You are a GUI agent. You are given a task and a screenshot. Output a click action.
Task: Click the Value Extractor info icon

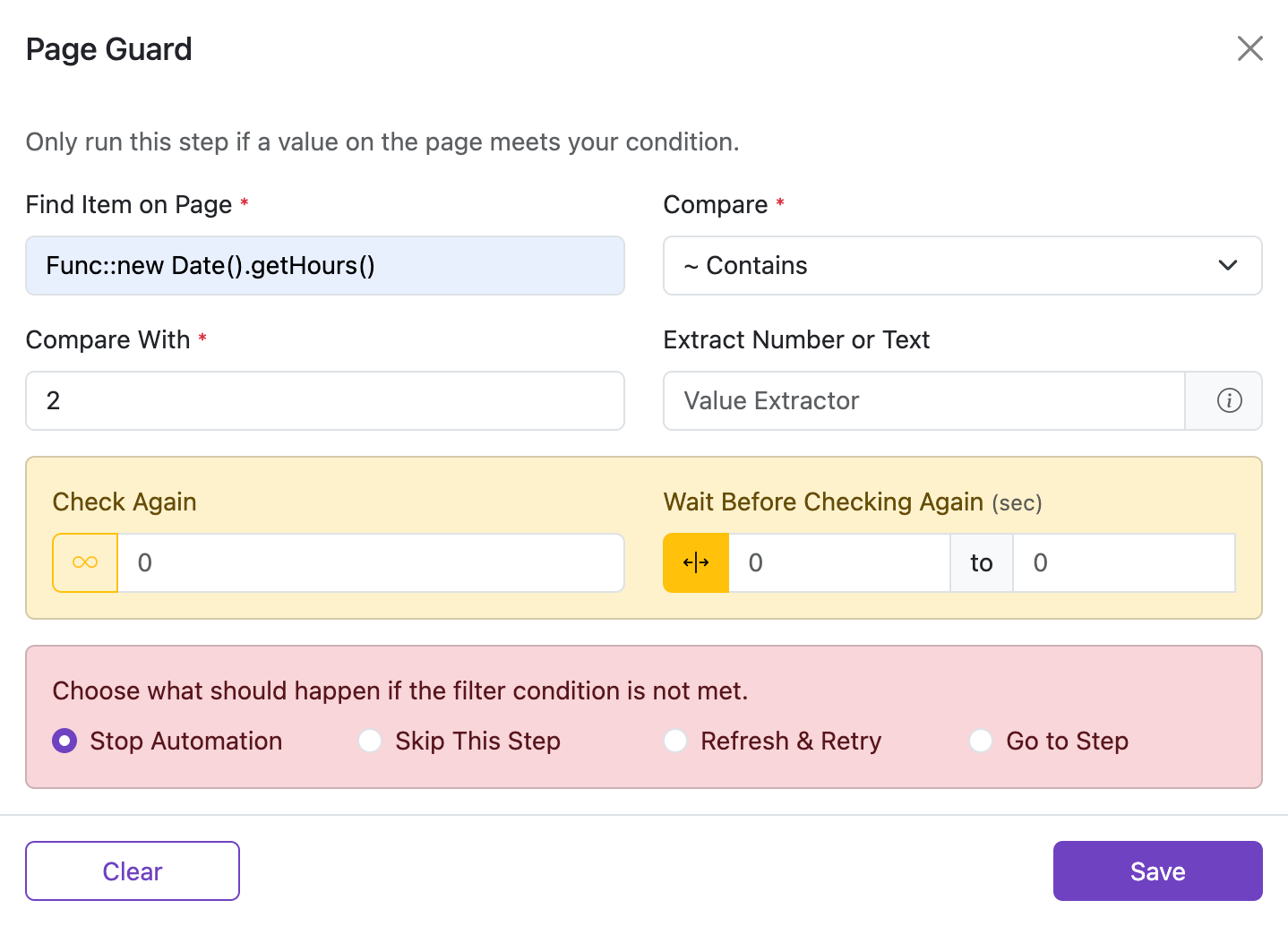click(x=1229, y=400)
